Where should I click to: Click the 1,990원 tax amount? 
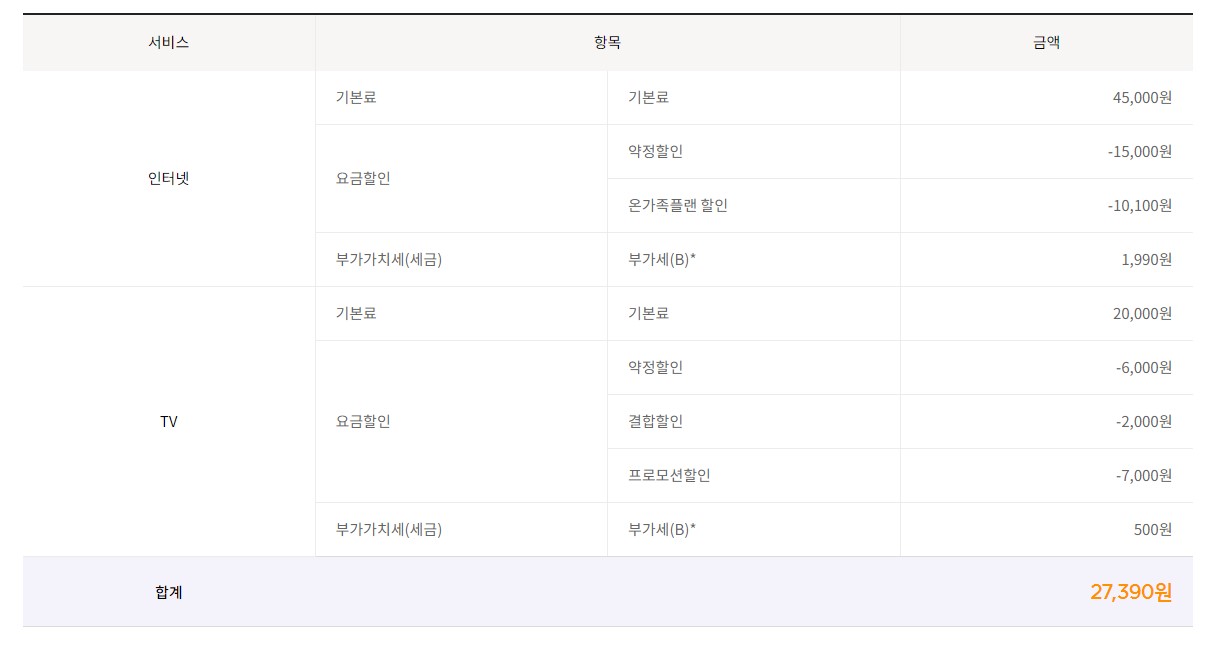tap(1146, 260)
